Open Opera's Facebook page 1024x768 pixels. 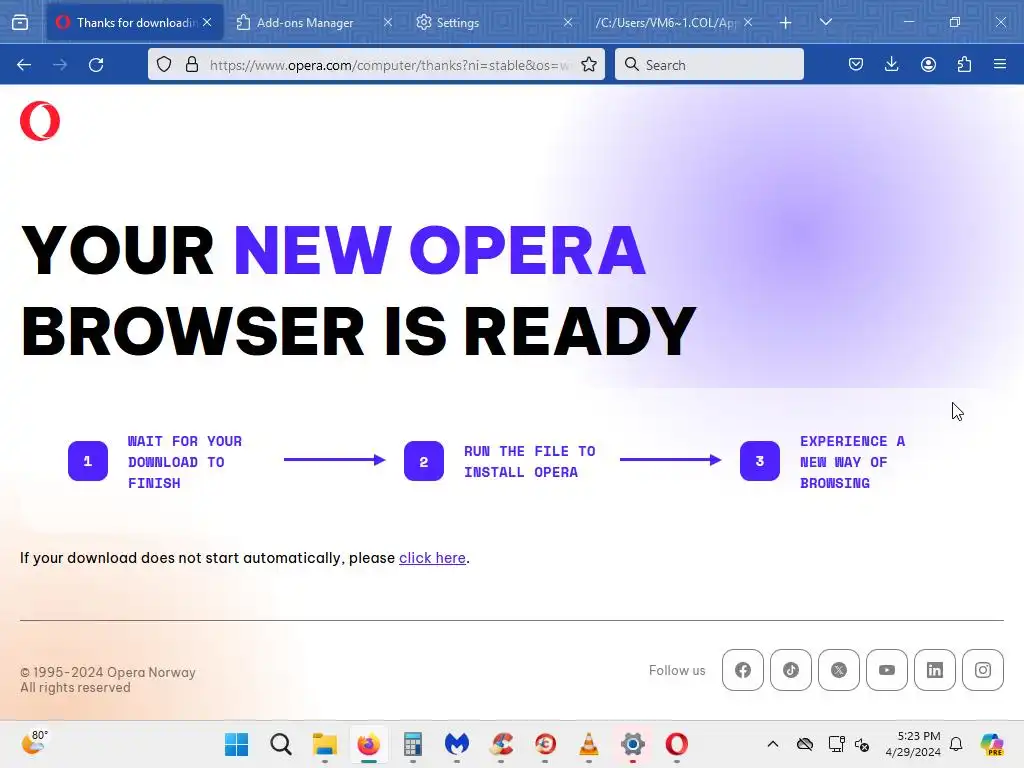[743, 670]
